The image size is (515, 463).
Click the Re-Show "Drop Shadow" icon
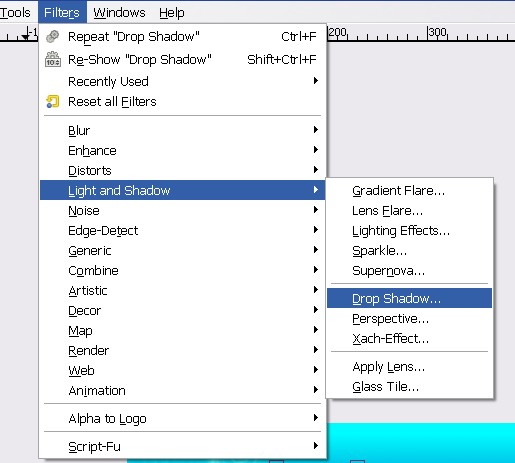pos(53,59)
